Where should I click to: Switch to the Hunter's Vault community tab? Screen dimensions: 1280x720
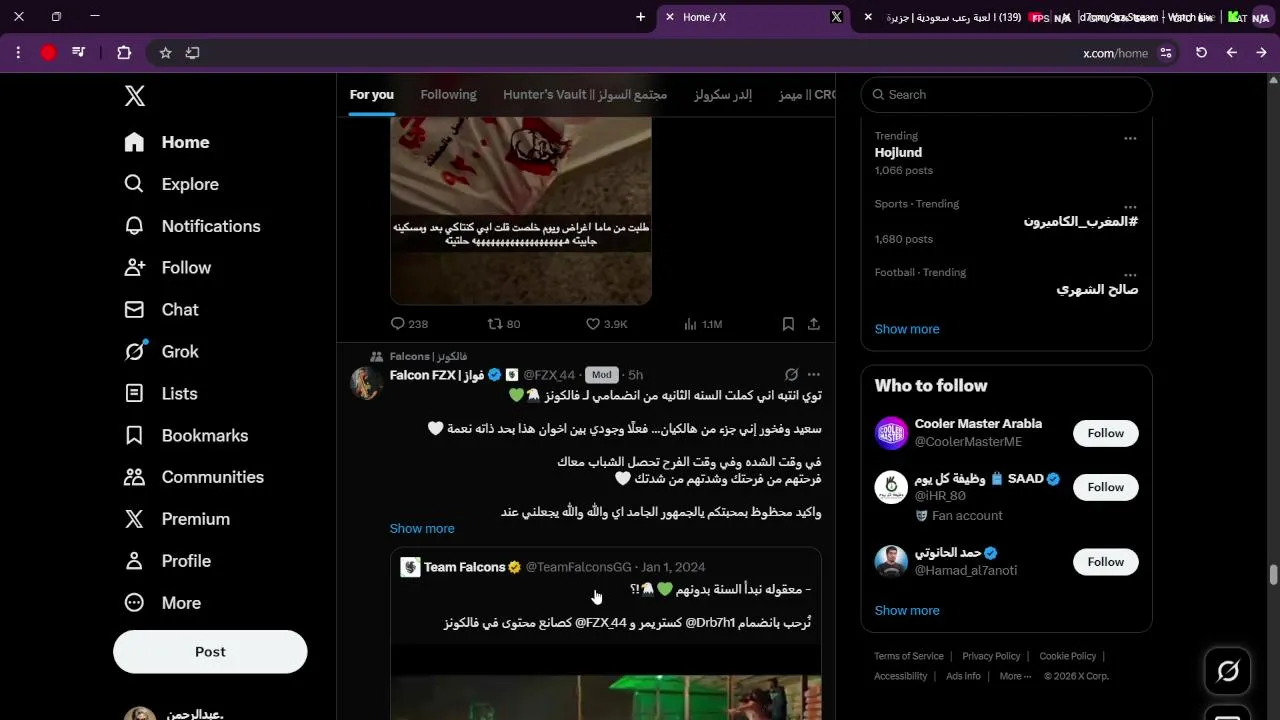click(585, 95)
